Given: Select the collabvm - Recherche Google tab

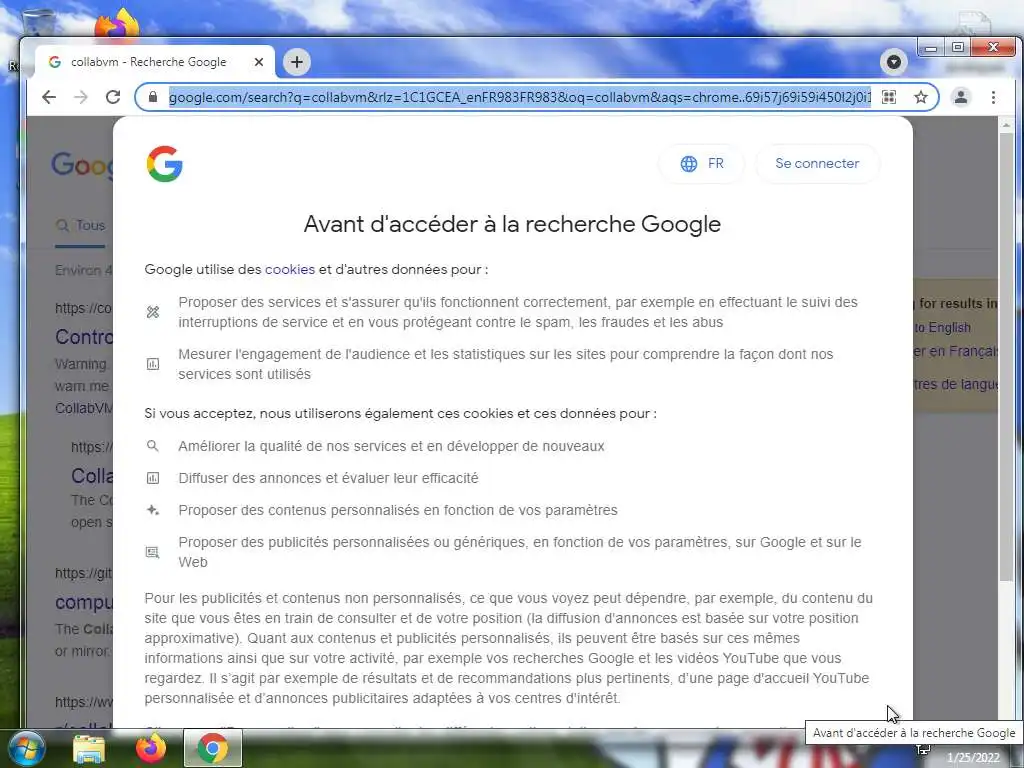Looking at the screenshot, I should click(x=155, y=62).
